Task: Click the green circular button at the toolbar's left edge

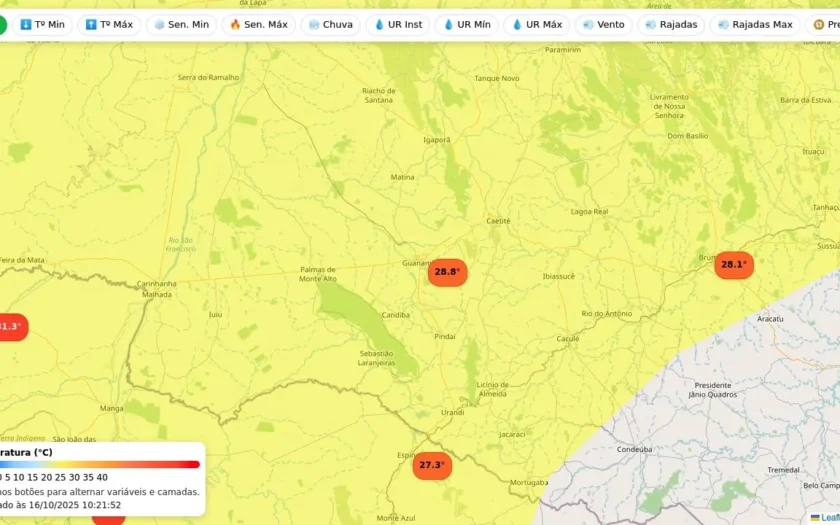Action: 2,25
